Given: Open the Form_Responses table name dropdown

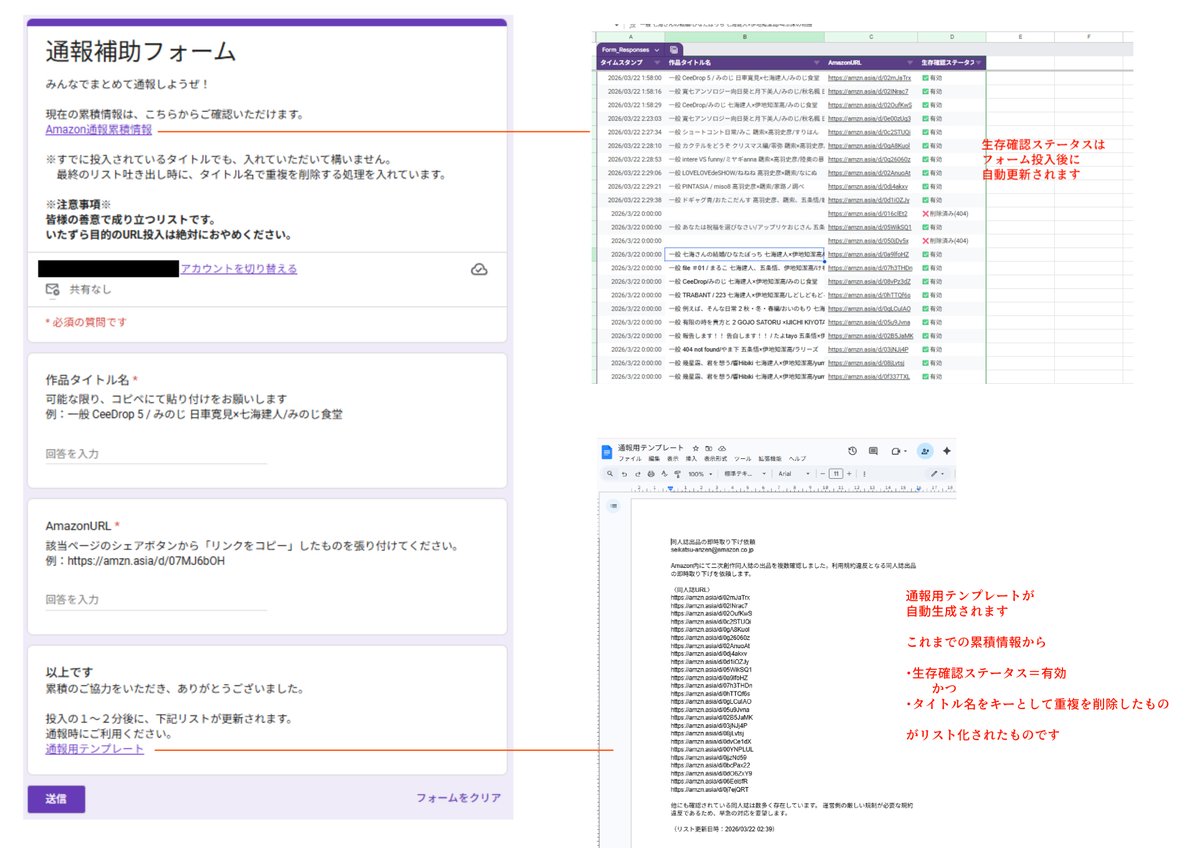Looking at the screenshot, I should pyautogui.click(x=657, y=50).
